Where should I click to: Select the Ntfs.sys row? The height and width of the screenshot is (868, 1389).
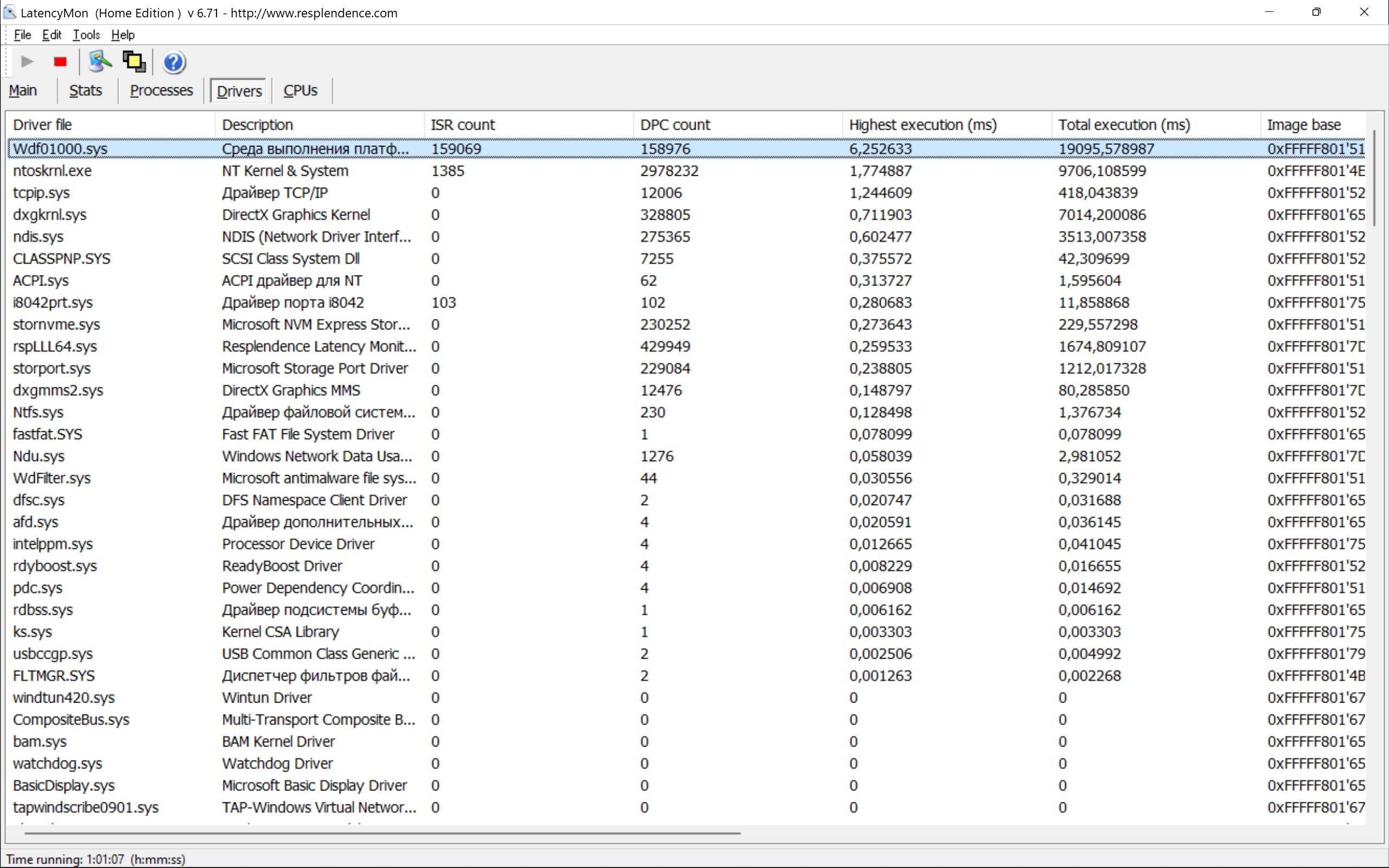[x=686, y=412]
